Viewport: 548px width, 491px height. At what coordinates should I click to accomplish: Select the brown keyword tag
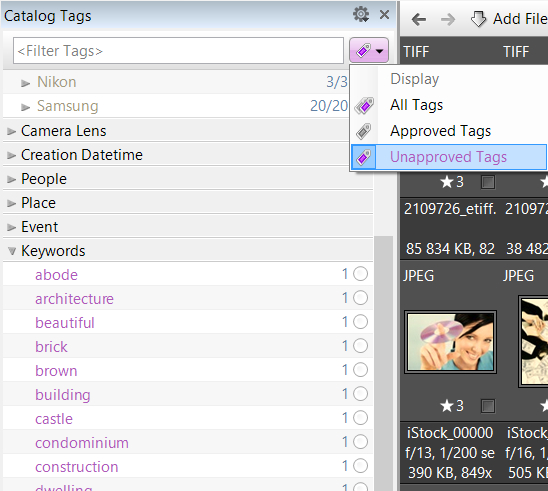click(56, 371)
